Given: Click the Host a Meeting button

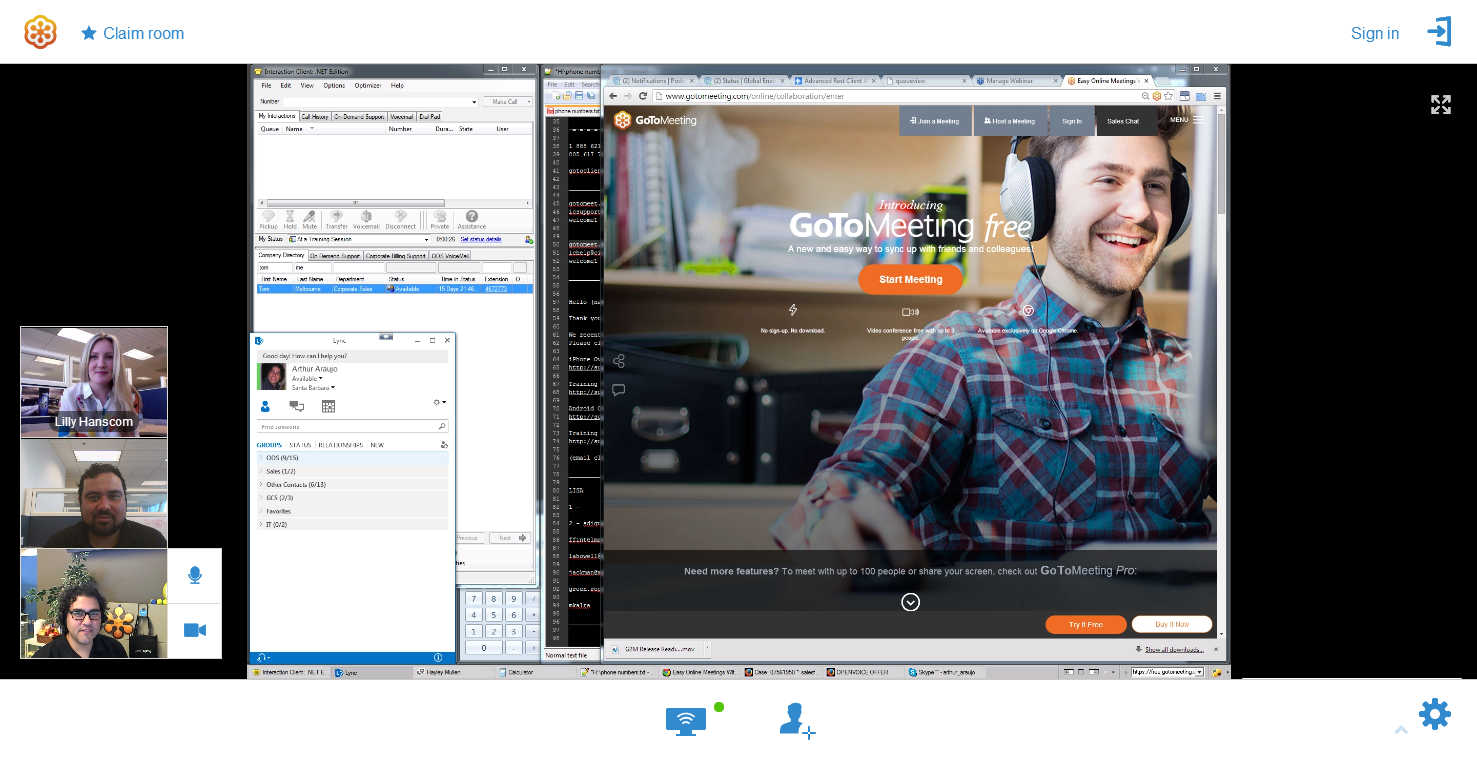Looking at the screenshot, I should pyautogui.click(x=1009, y=121).
